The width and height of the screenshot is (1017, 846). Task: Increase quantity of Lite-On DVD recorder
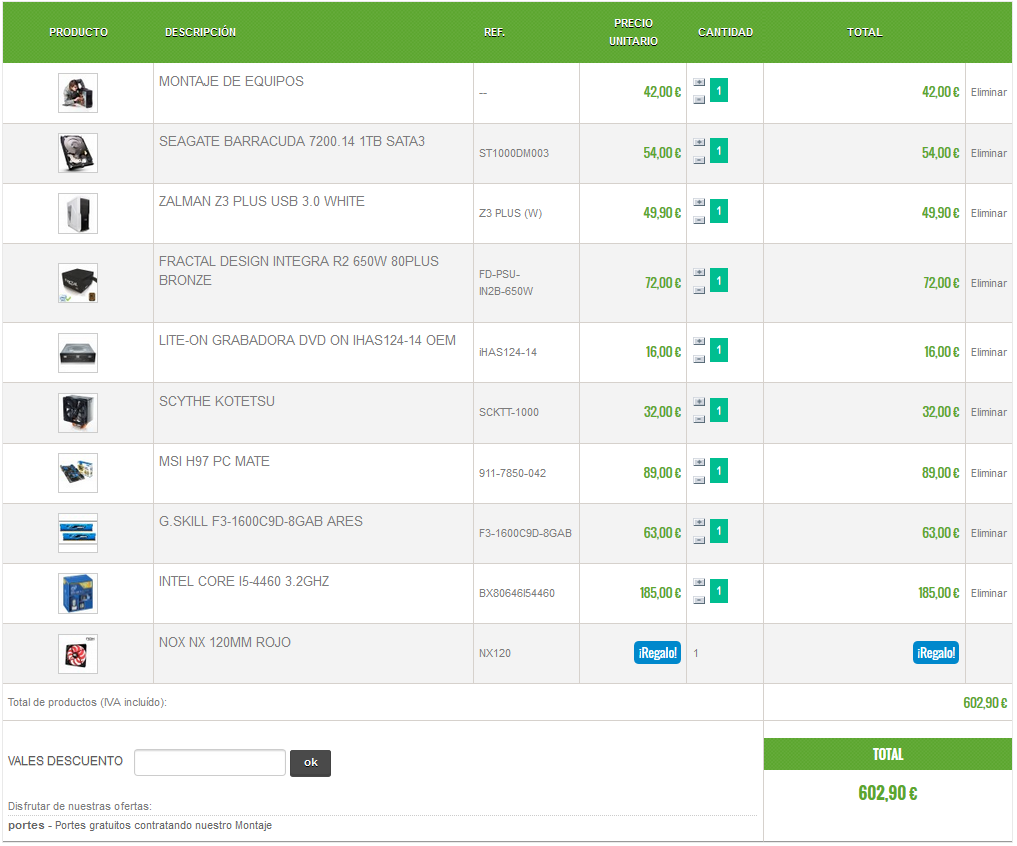(699, 341)
